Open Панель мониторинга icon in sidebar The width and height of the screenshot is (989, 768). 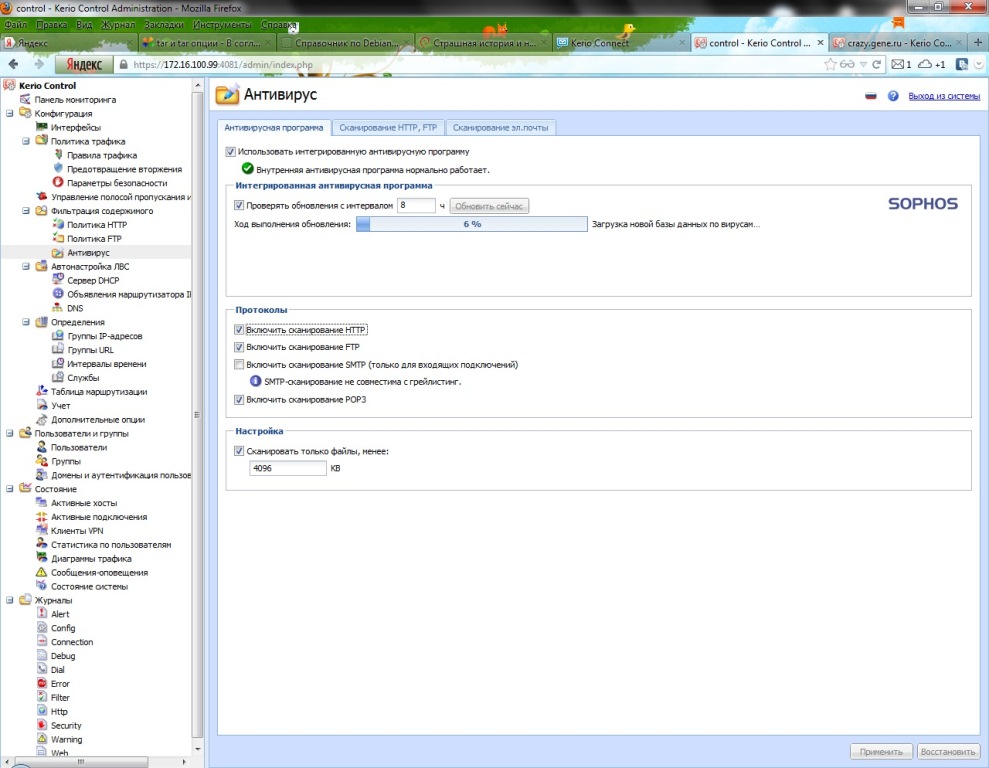(26, 100)
